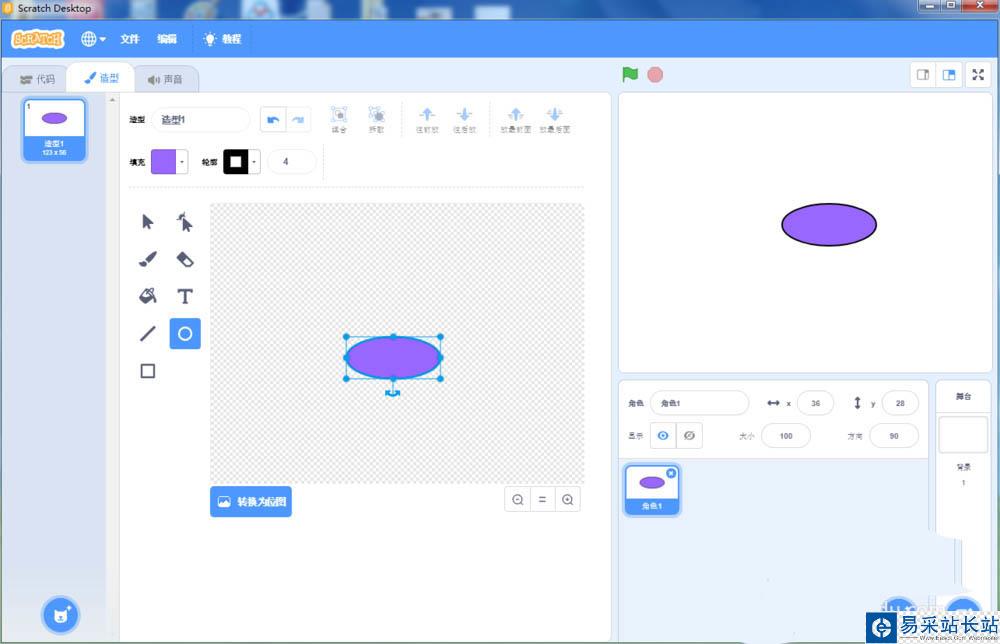
Task: Switch to the Sounds tab
Action: click(165, 79)
